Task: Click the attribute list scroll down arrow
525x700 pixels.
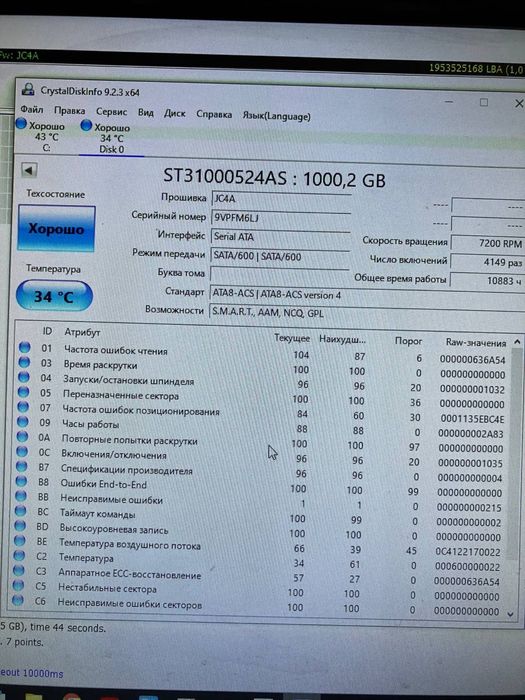Action: [511, 615]
